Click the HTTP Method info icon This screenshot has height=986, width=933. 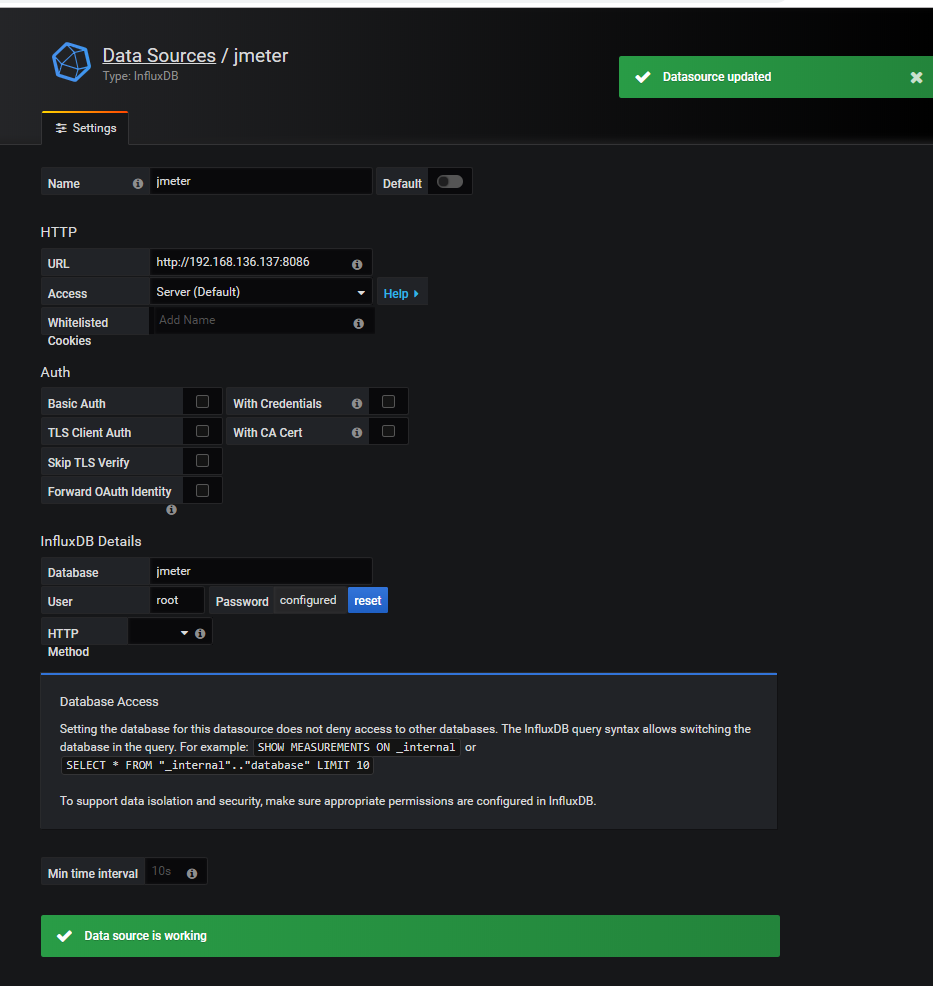point(200,633)
